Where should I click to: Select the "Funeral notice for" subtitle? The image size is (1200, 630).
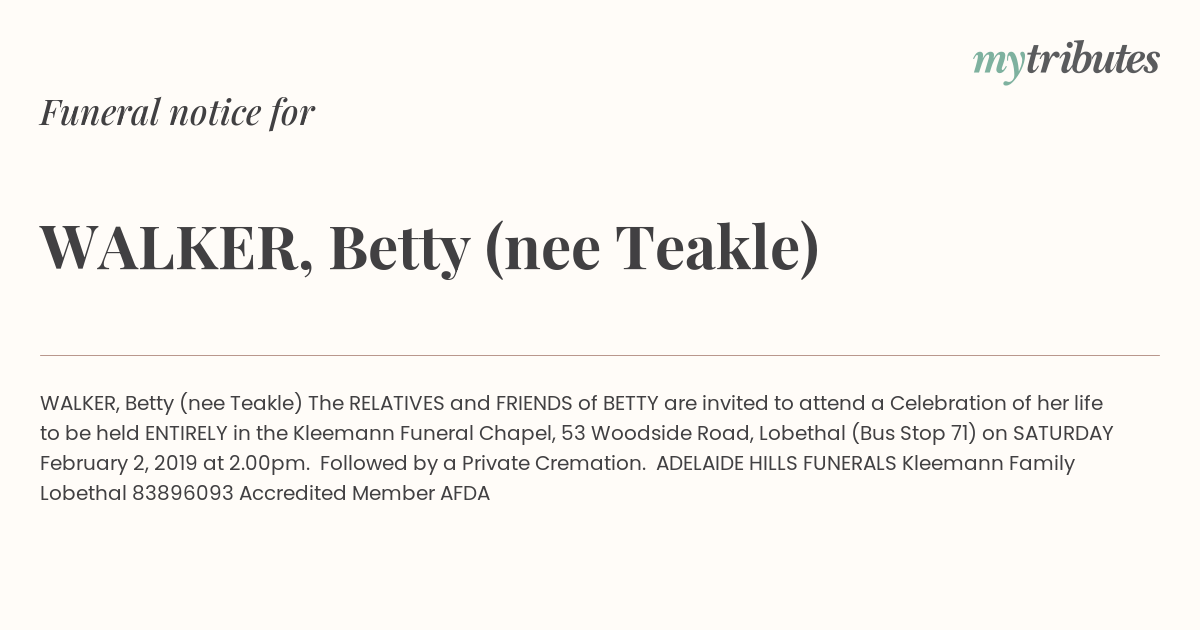coord(177,112)
